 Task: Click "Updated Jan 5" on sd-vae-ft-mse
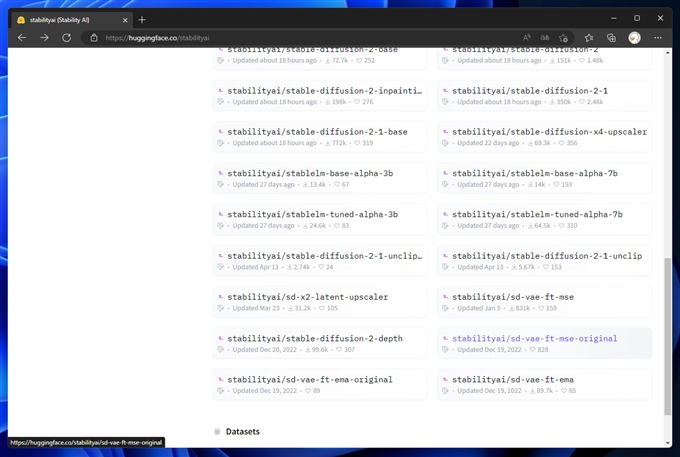478,308
